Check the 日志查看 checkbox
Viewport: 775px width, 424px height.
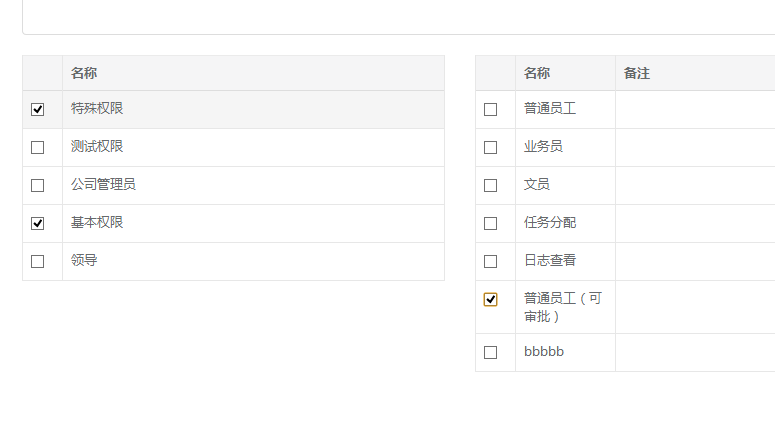[x=490, y=261]
